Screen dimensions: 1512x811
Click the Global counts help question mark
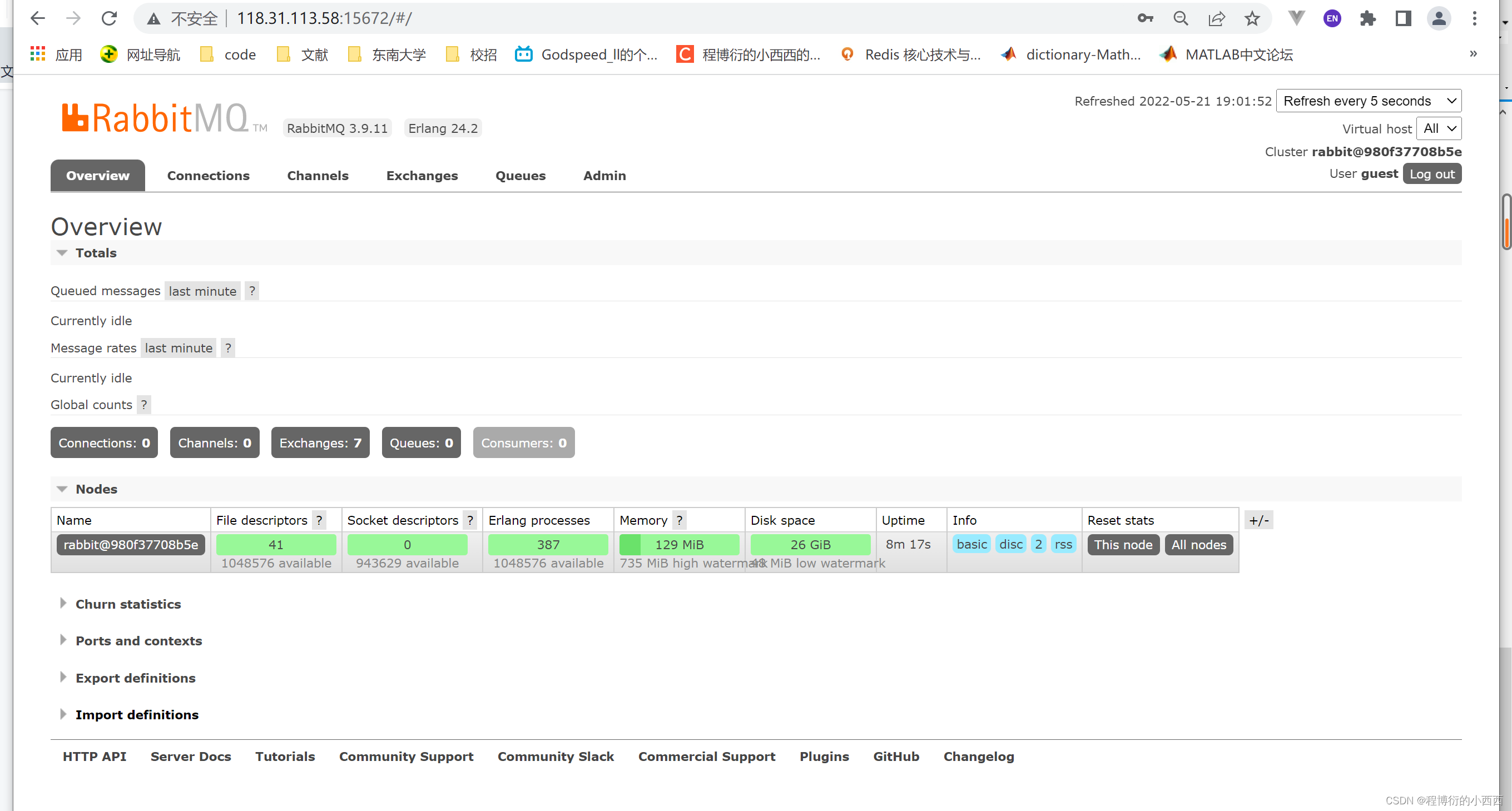[144, 404]
